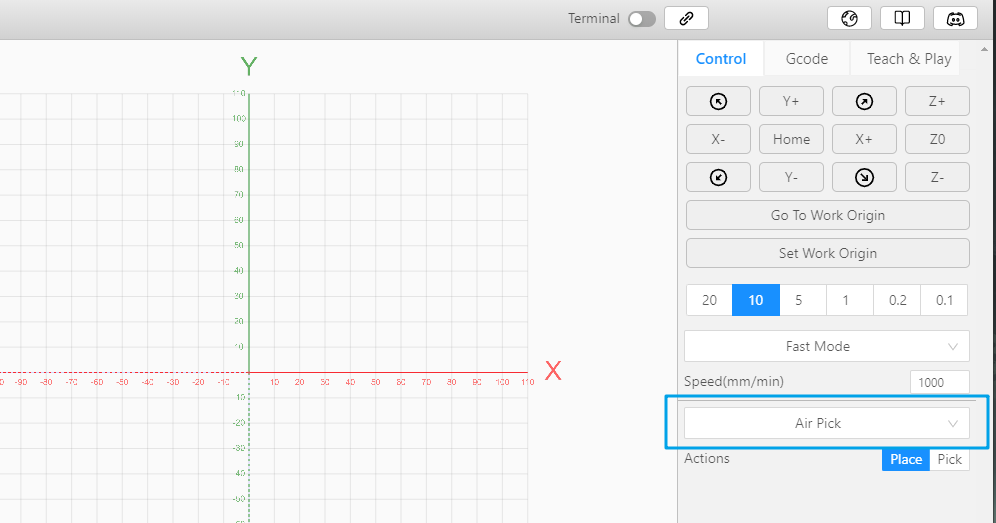Click the link connection icon button
Viewport: 996px width, 523px height.
pos(686,18)
